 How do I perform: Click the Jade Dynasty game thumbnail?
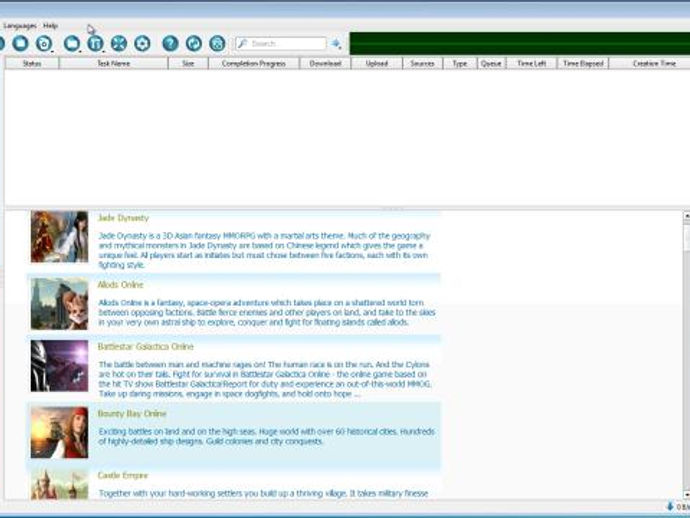click(x=59, y=237)
